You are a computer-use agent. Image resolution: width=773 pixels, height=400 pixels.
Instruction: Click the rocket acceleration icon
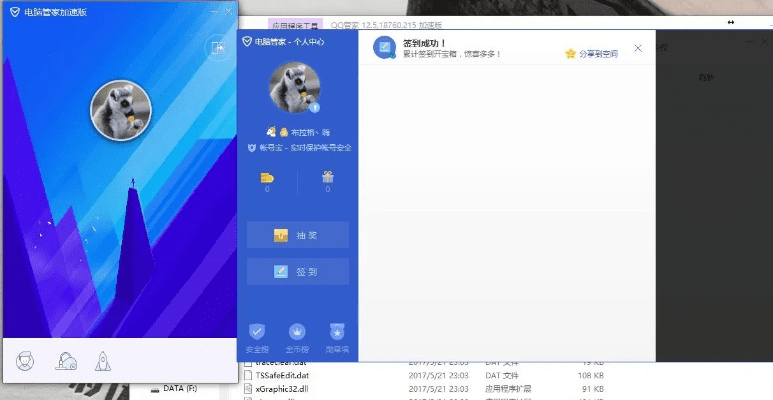(x=102, y=361)
